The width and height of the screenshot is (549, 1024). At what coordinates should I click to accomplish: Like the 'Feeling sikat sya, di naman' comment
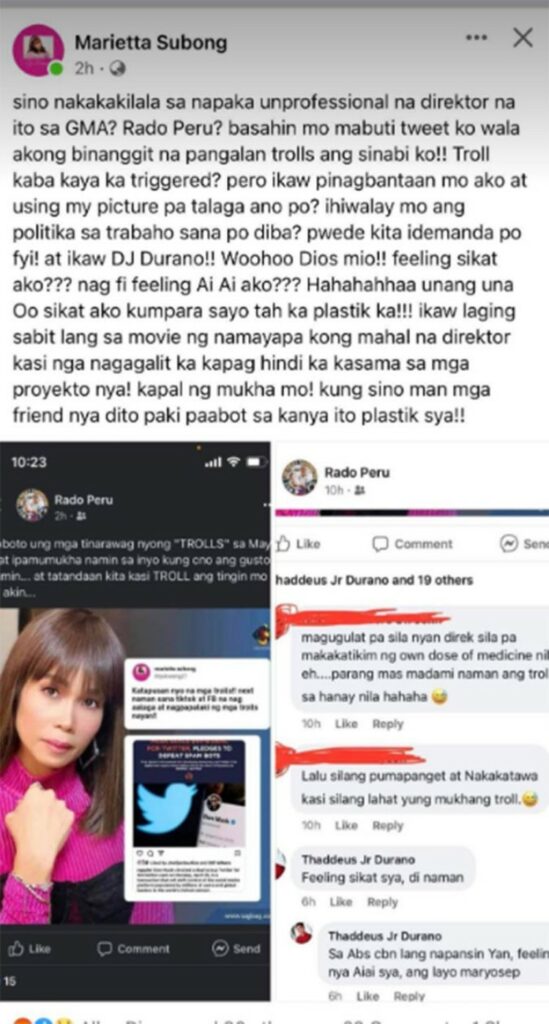pyautogui.click(x=341, y=903)
